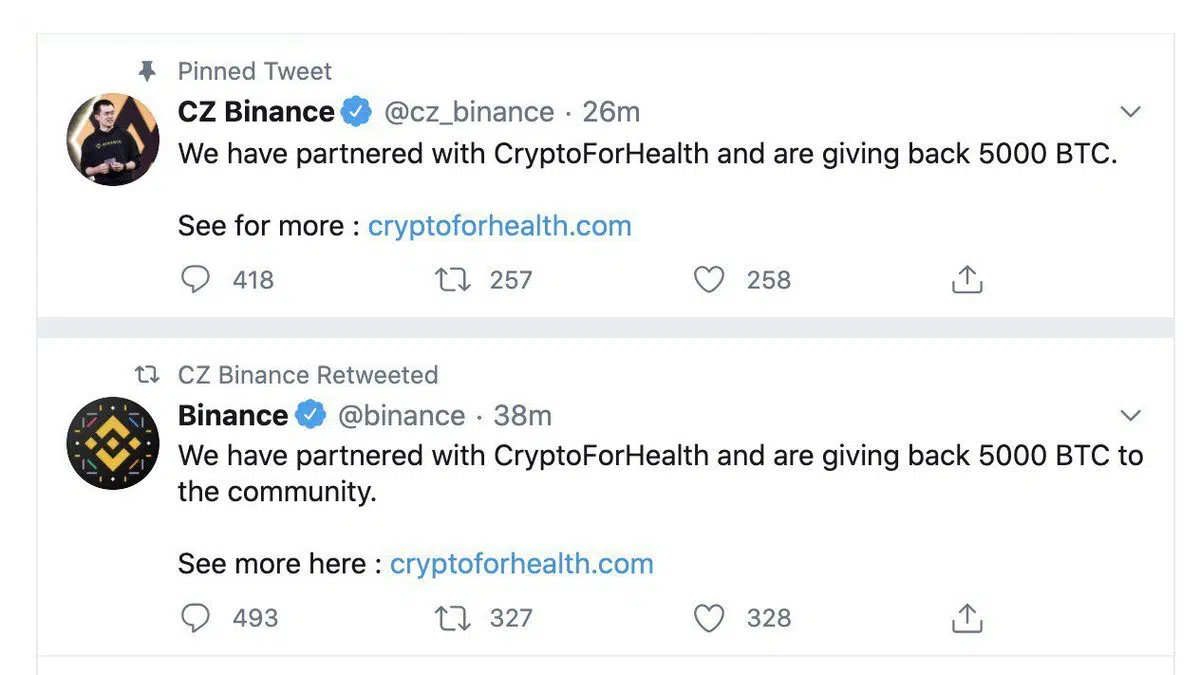1200x675 pixels.
Task: Click the 38m timestamp on Binance tweet
Action: tap(523, 415)
